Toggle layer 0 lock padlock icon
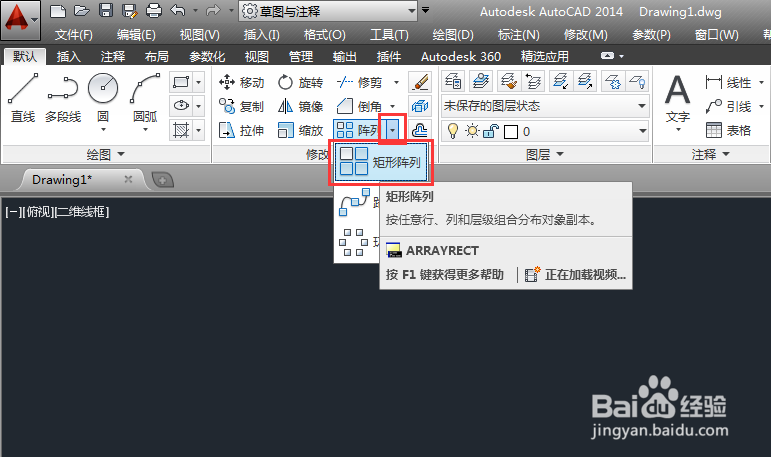This screenshot has width=771, height=457. pyautogui.click(x=491, y=131)
